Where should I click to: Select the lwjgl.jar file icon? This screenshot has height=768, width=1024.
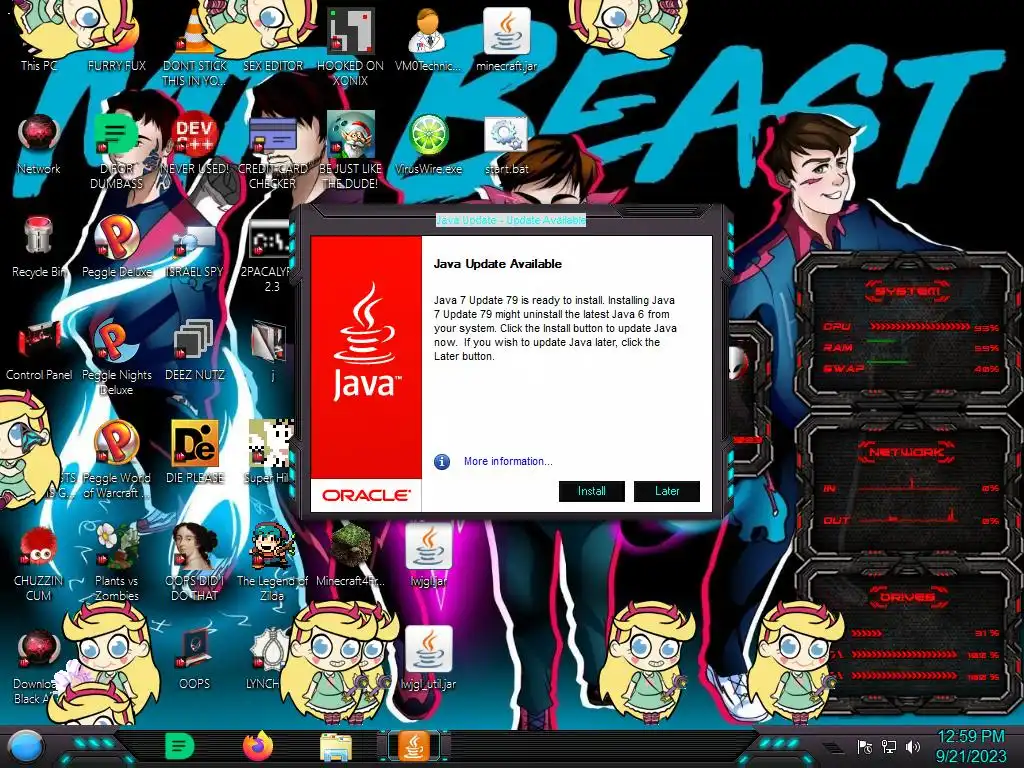coord(428,556)
